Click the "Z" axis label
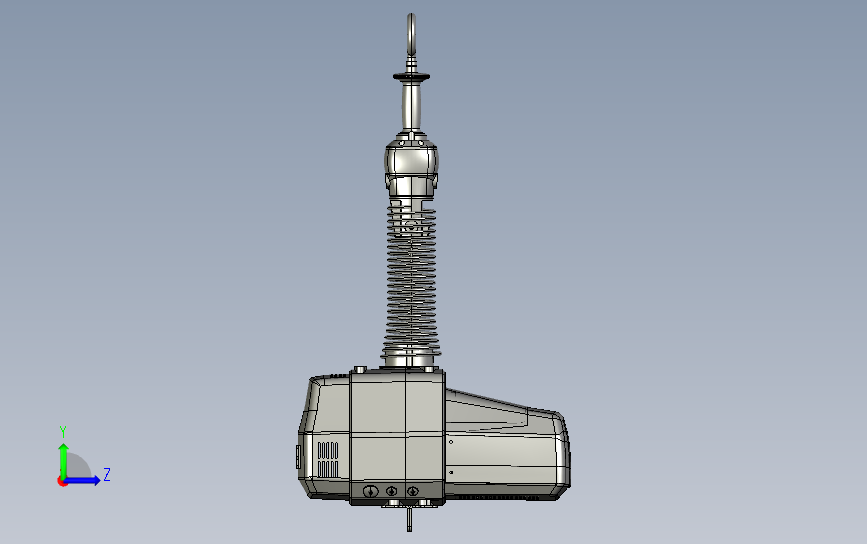Viewport: 867px width, 544px height. pyautogui.click(x=107, y=474)
